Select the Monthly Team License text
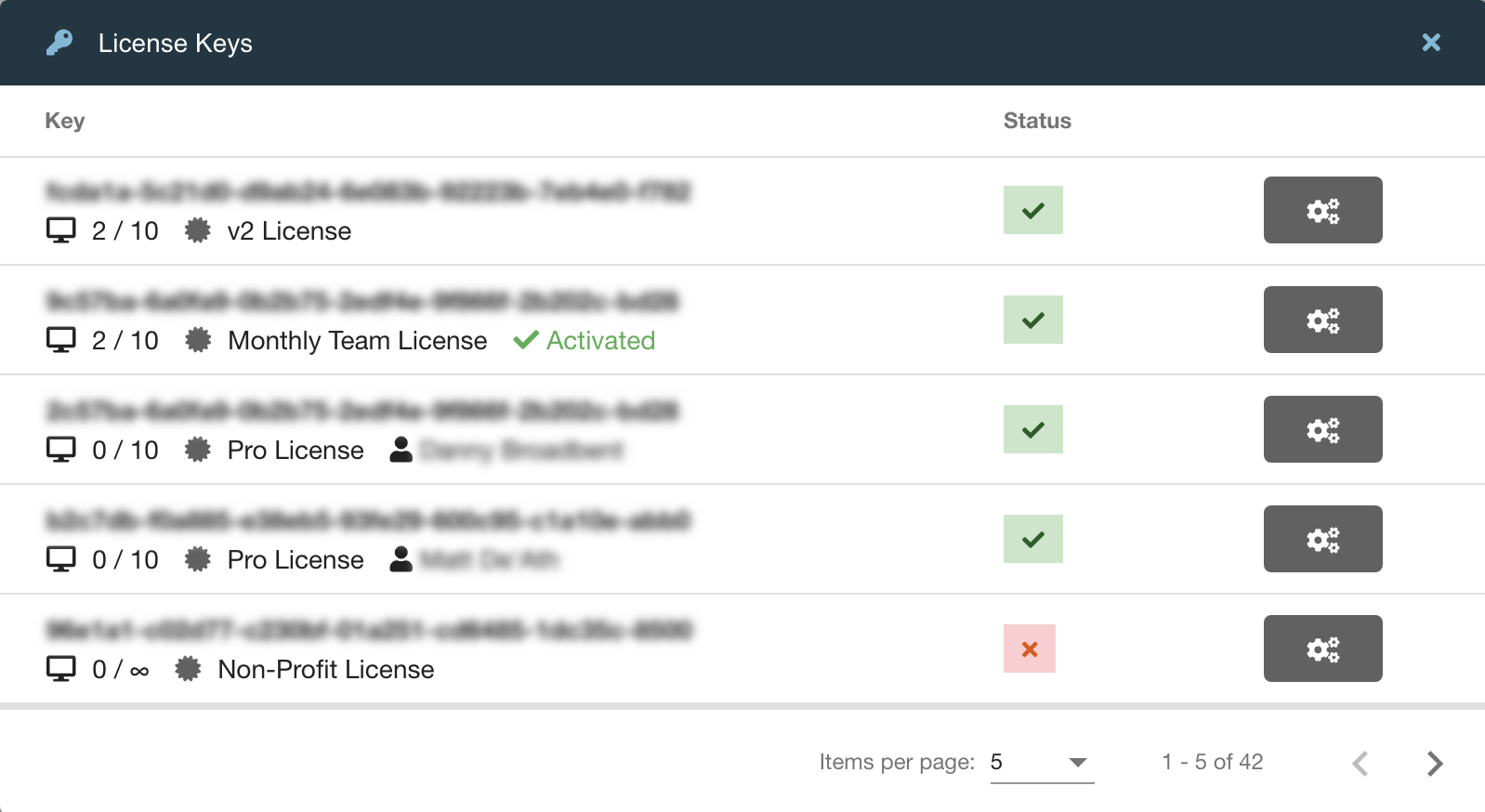The image size is (1485, 812). click(358, 341)
